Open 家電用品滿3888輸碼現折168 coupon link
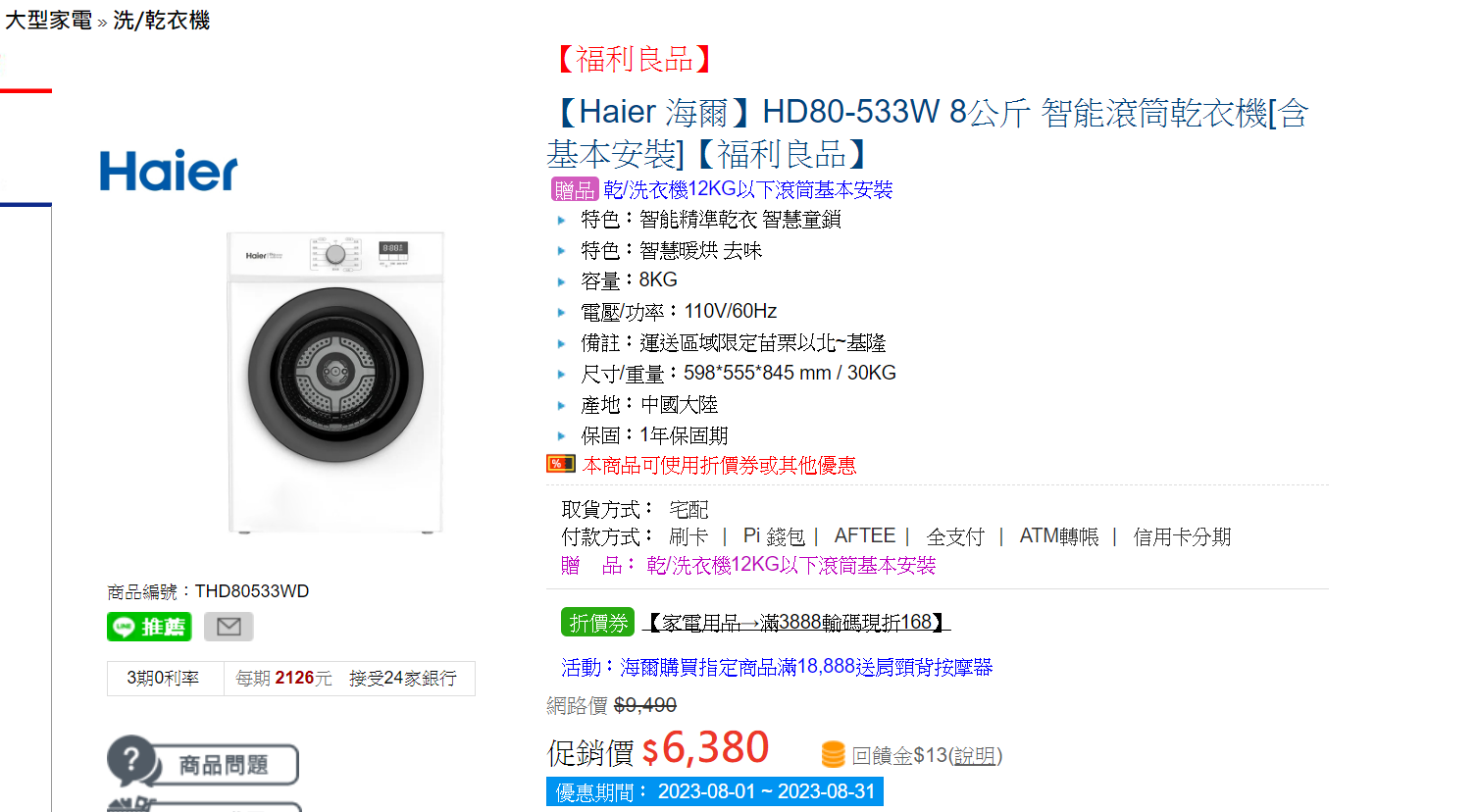This screenshot has width=1478, height=812. pos(796,623)
